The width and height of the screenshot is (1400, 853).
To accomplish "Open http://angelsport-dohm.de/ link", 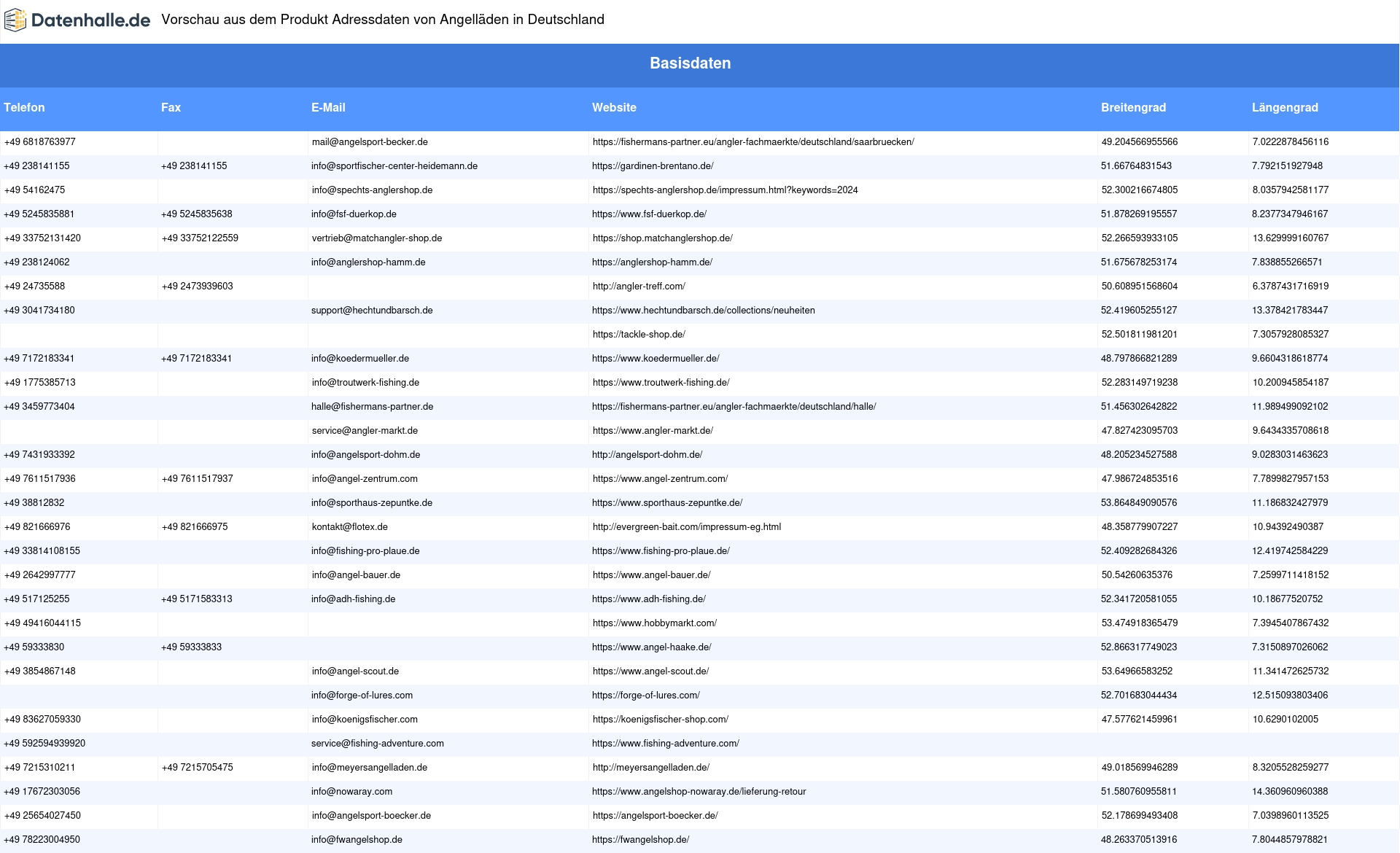I will (647, 455).
